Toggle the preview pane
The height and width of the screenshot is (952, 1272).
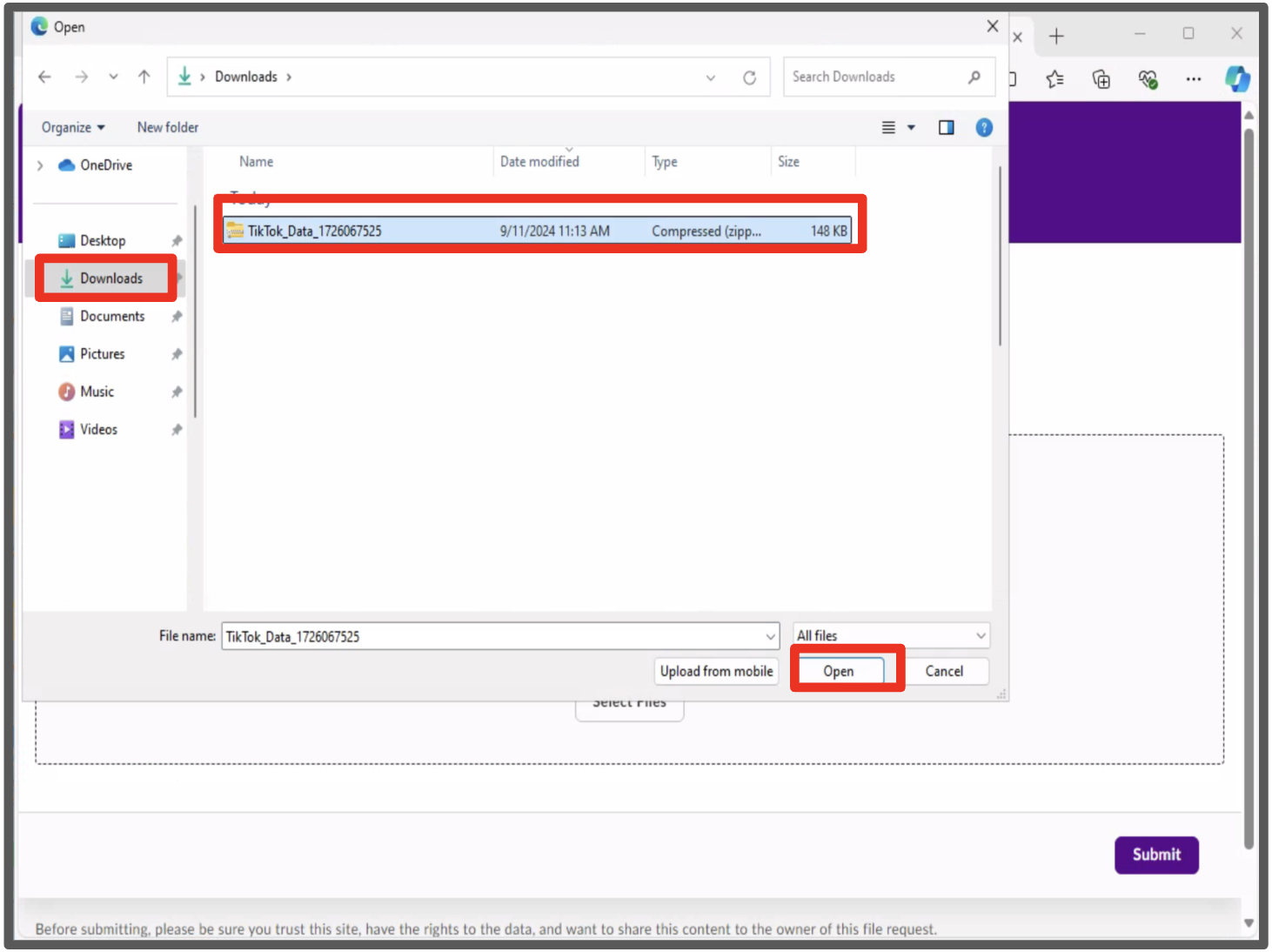coord(947,128)
